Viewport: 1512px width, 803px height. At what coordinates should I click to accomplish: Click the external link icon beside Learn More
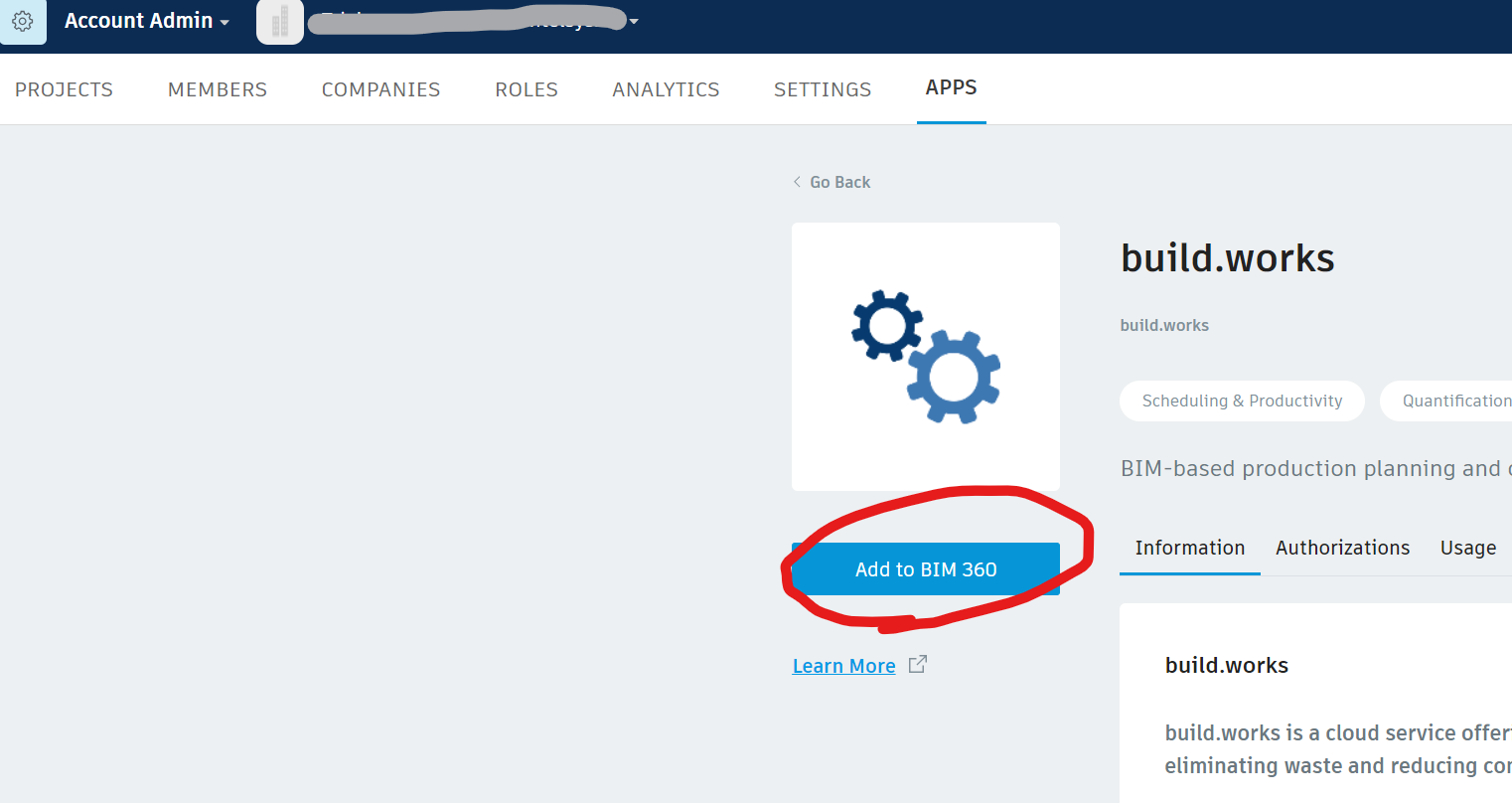click(917, 664)
